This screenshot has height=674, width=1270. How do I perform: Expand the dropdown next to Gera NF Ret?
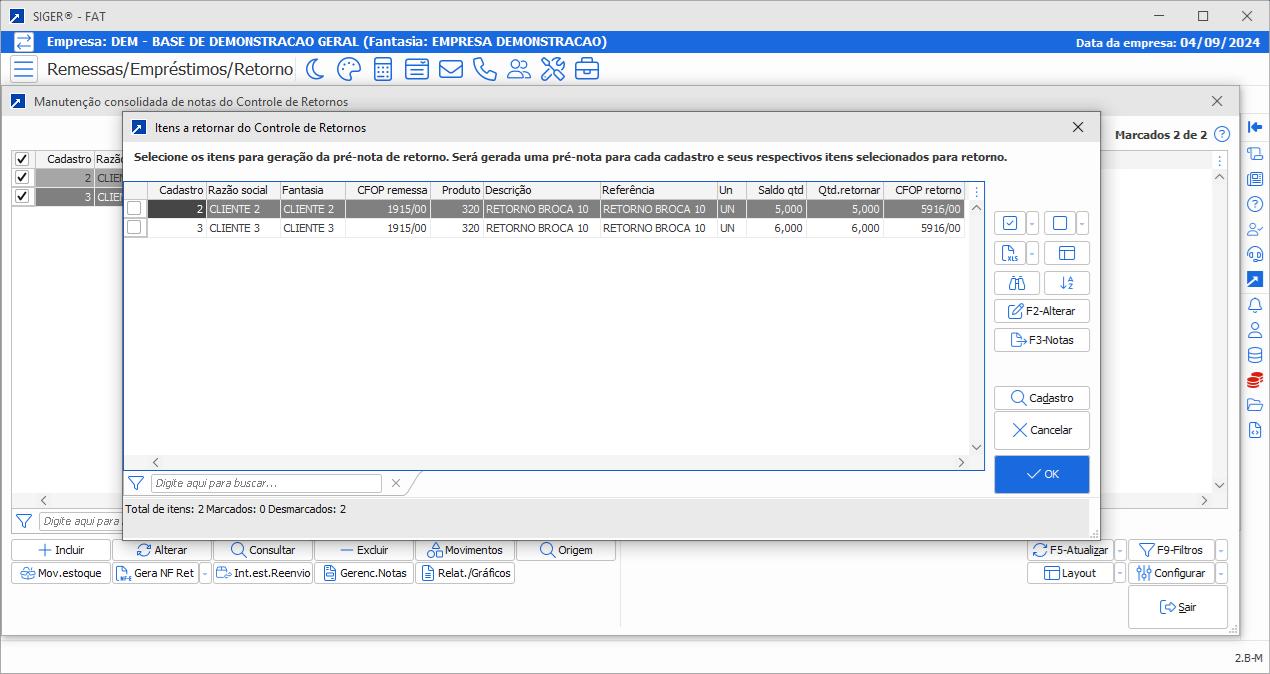pos(204,573)
